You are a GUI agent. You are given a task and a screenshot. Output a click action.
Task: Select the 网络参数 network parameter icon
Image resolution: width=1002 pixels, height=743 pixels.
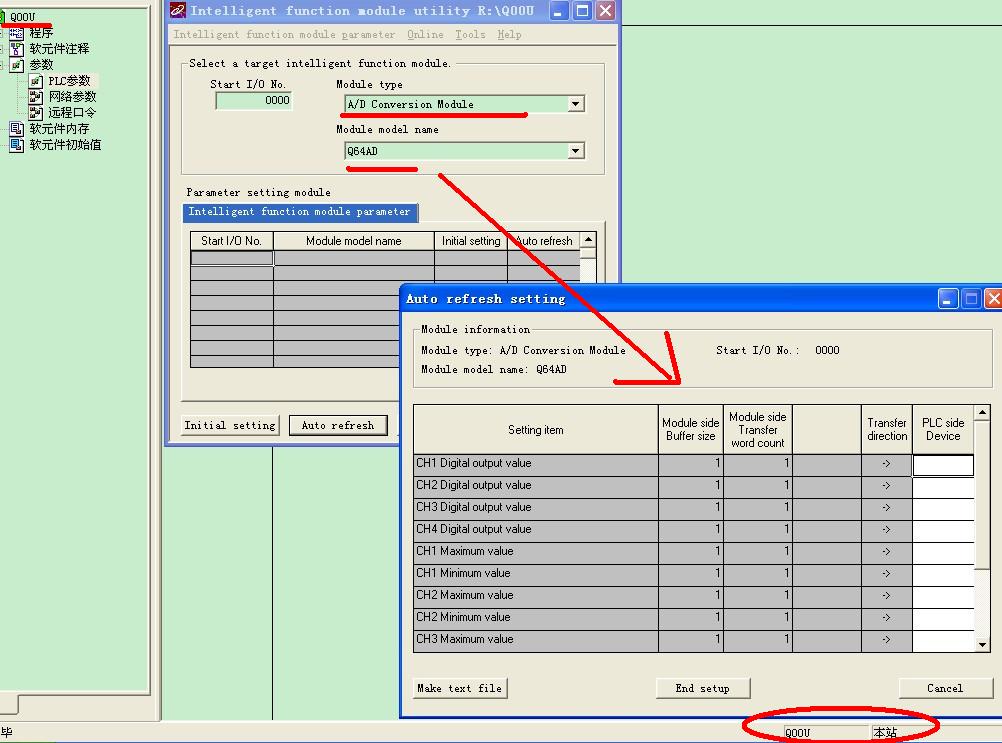pyautogui.click(x=37, y=97)
